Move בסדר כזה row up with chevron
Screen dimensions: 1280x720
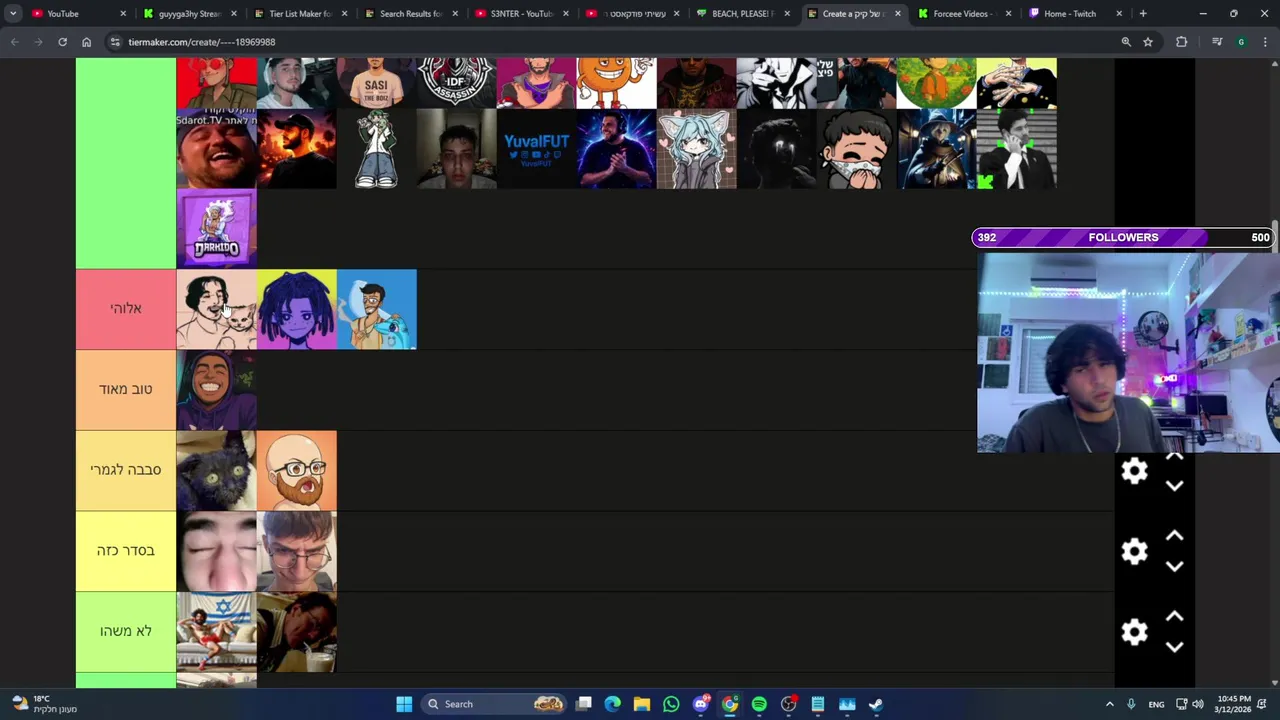tap(1175, 537)
